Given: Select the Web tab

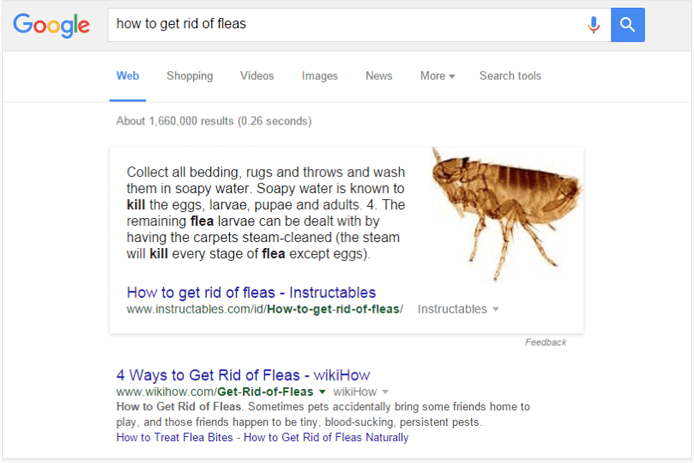Looking at the screenshot, I should 127,76.
